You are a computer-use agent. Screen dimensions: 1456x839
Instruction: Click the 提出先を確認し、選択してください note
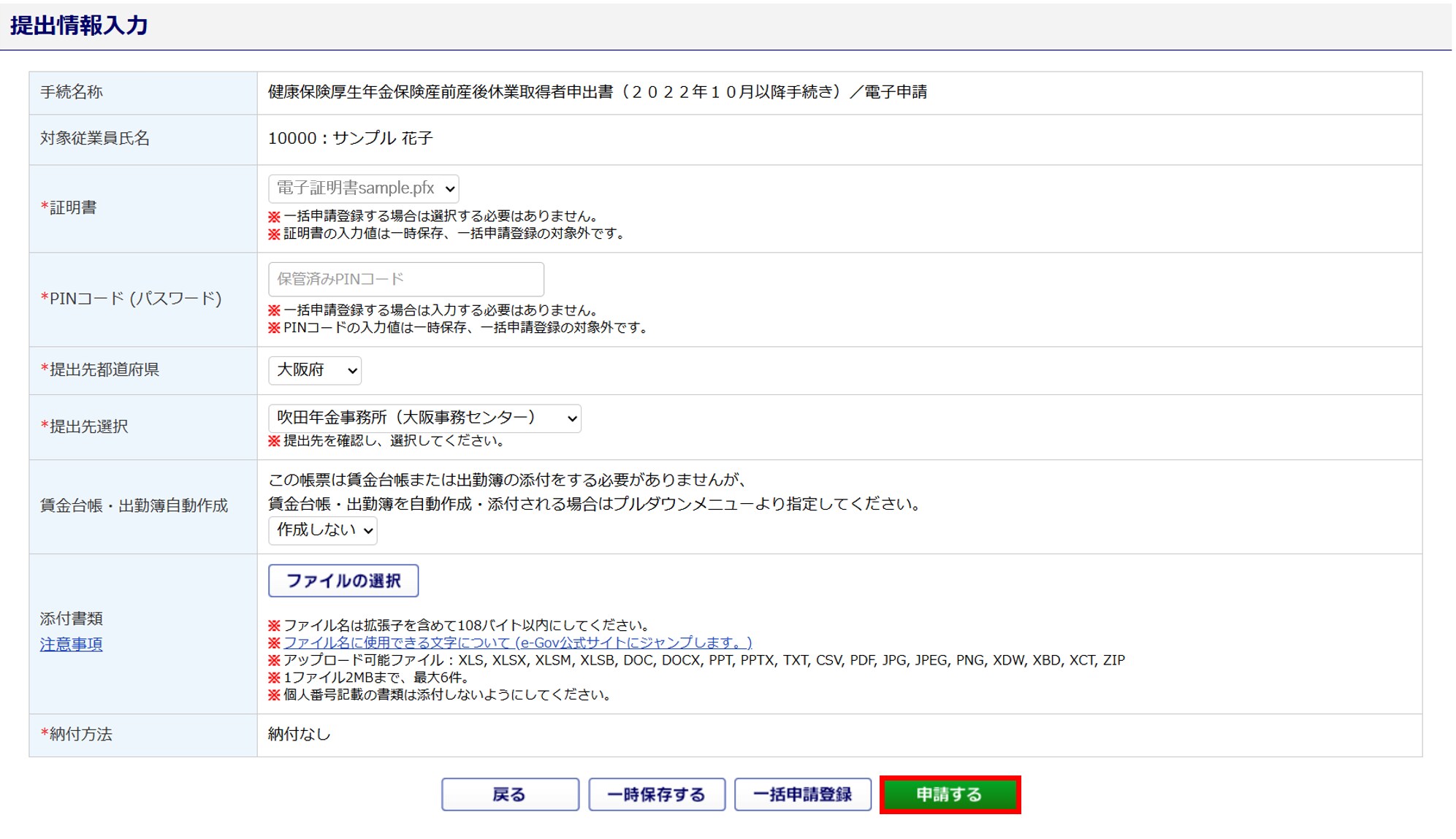pos(392,440)
